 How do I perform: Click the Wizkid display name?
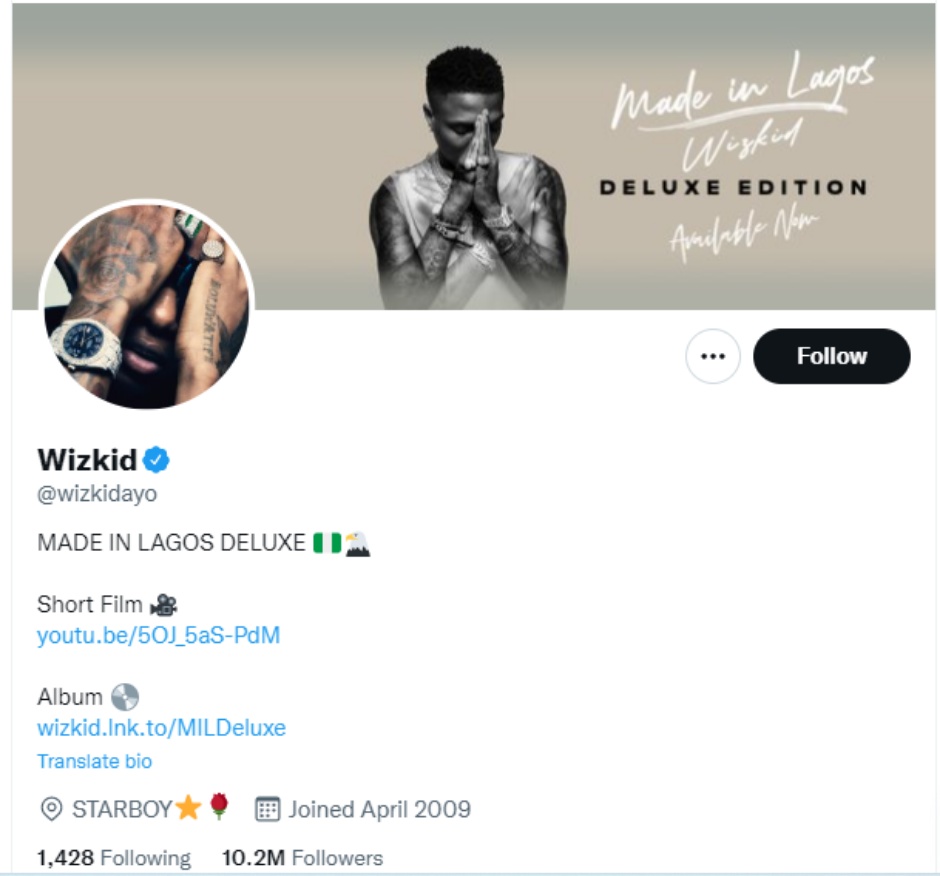tap(87, 460)
